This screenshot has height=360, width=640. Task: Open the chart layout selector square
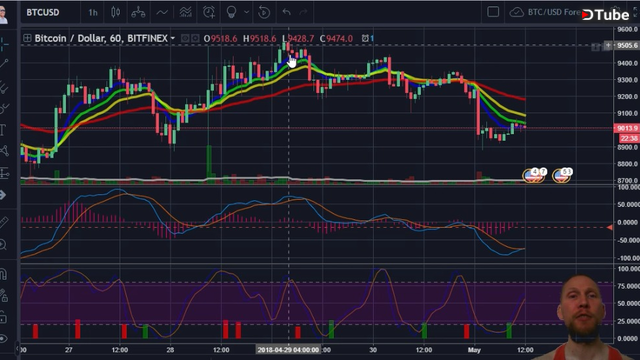click(493, 12)
